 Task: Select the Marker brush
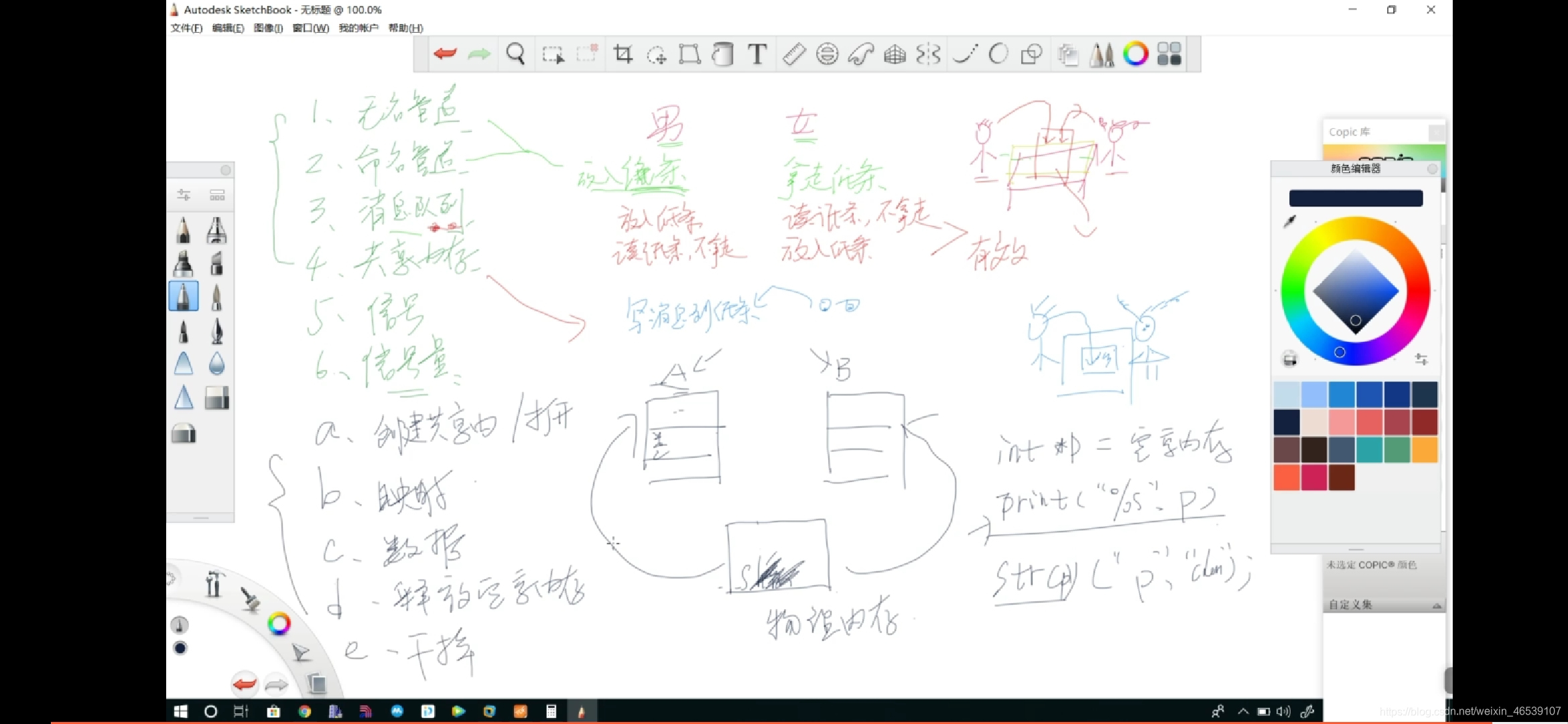click(x=184, y=263)
